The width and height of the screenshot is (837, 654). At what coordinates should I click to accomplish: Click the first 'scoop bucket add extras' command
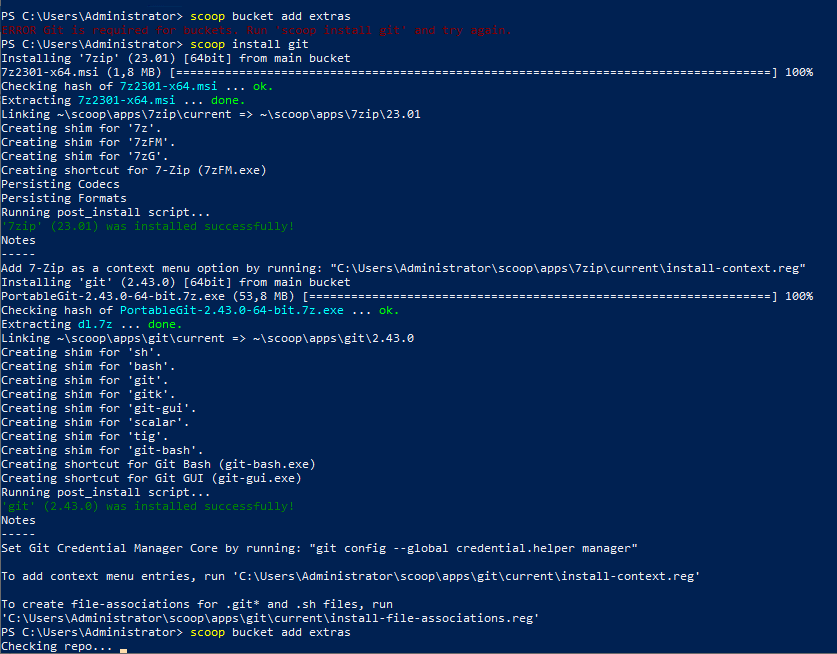pos(270,17)
